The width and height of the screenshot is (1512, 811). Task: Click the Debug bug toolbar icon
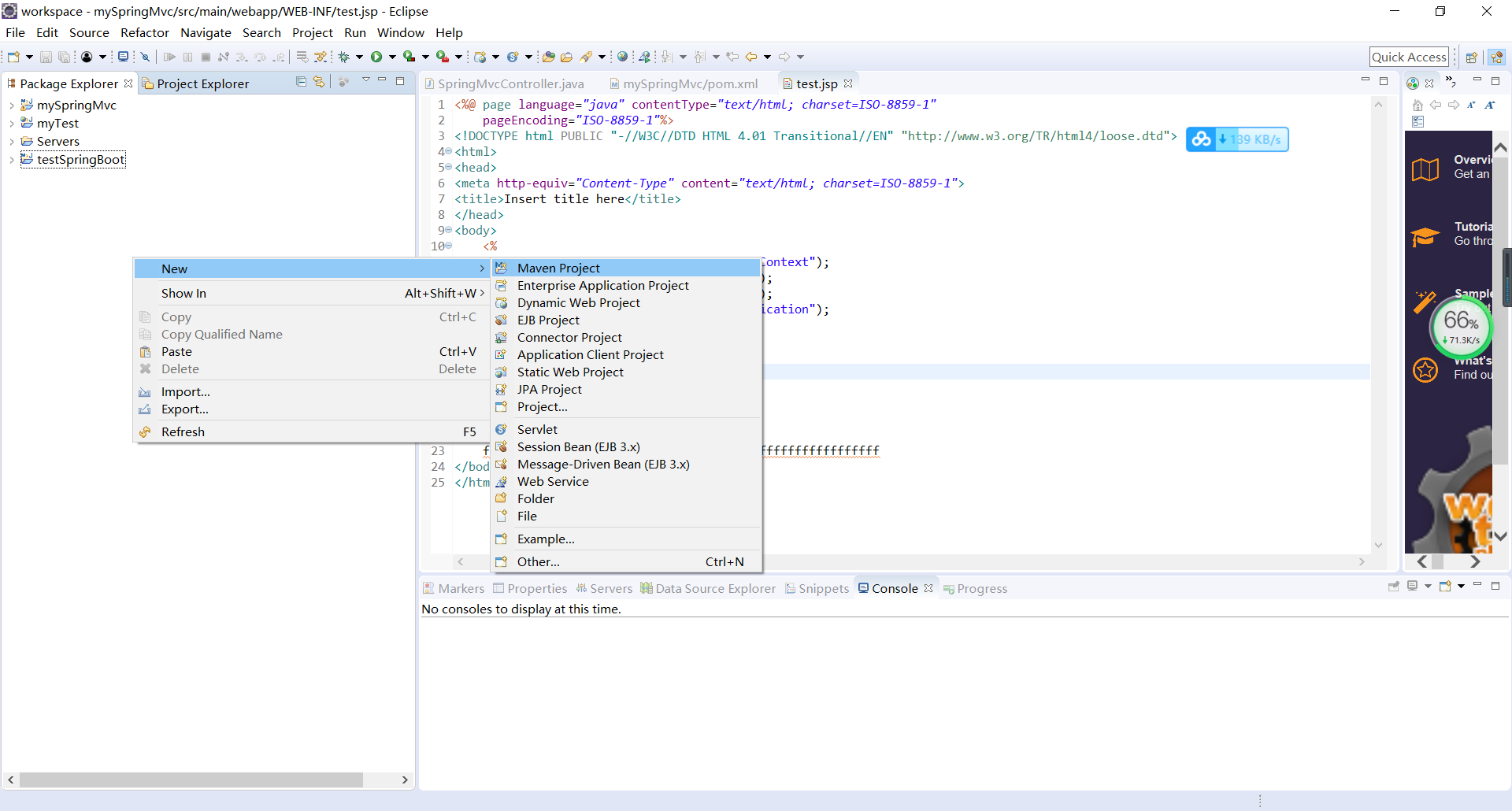[343, 57]
